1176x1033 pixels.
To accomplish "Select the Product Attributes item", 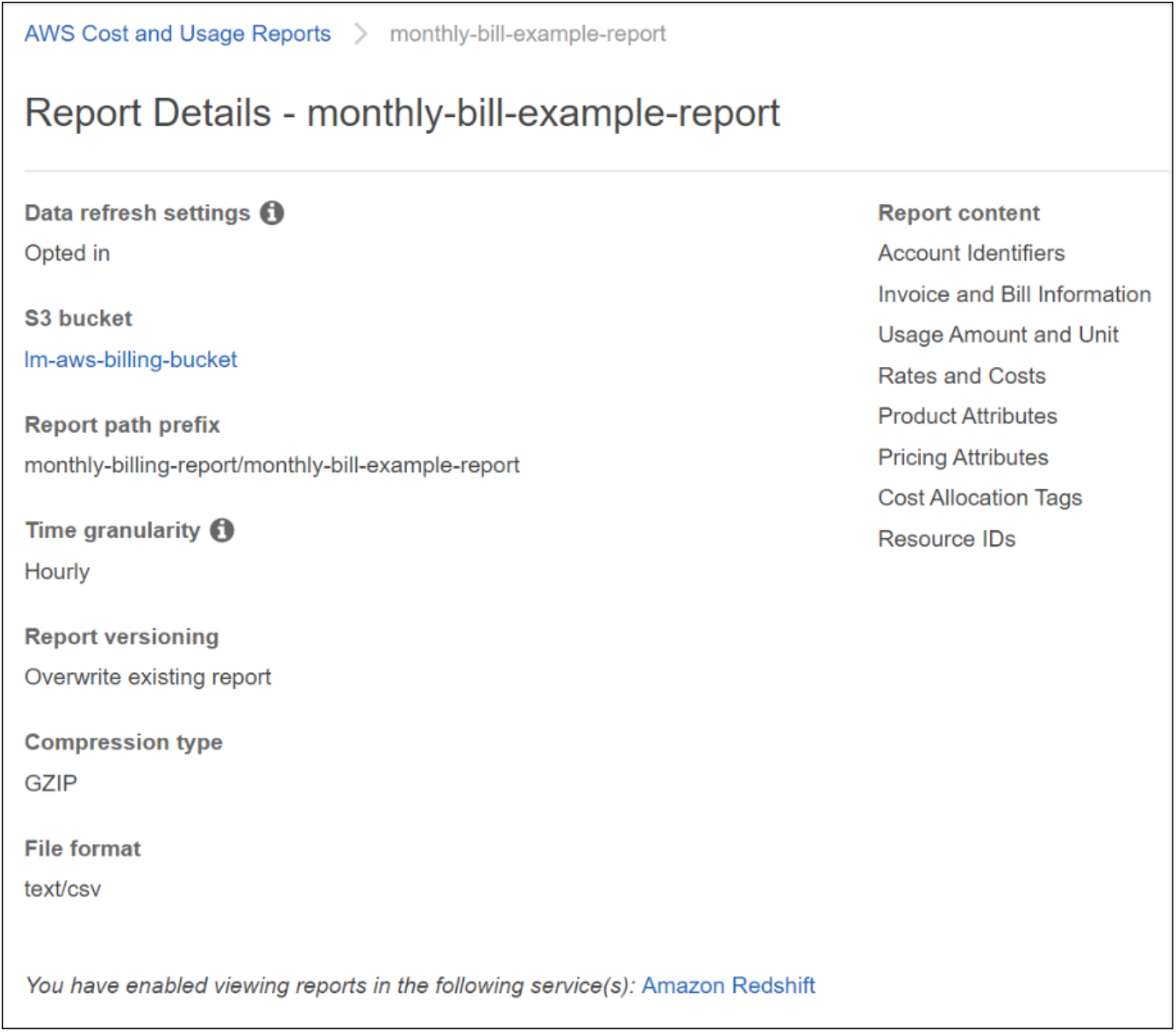I will coord(966,416).
